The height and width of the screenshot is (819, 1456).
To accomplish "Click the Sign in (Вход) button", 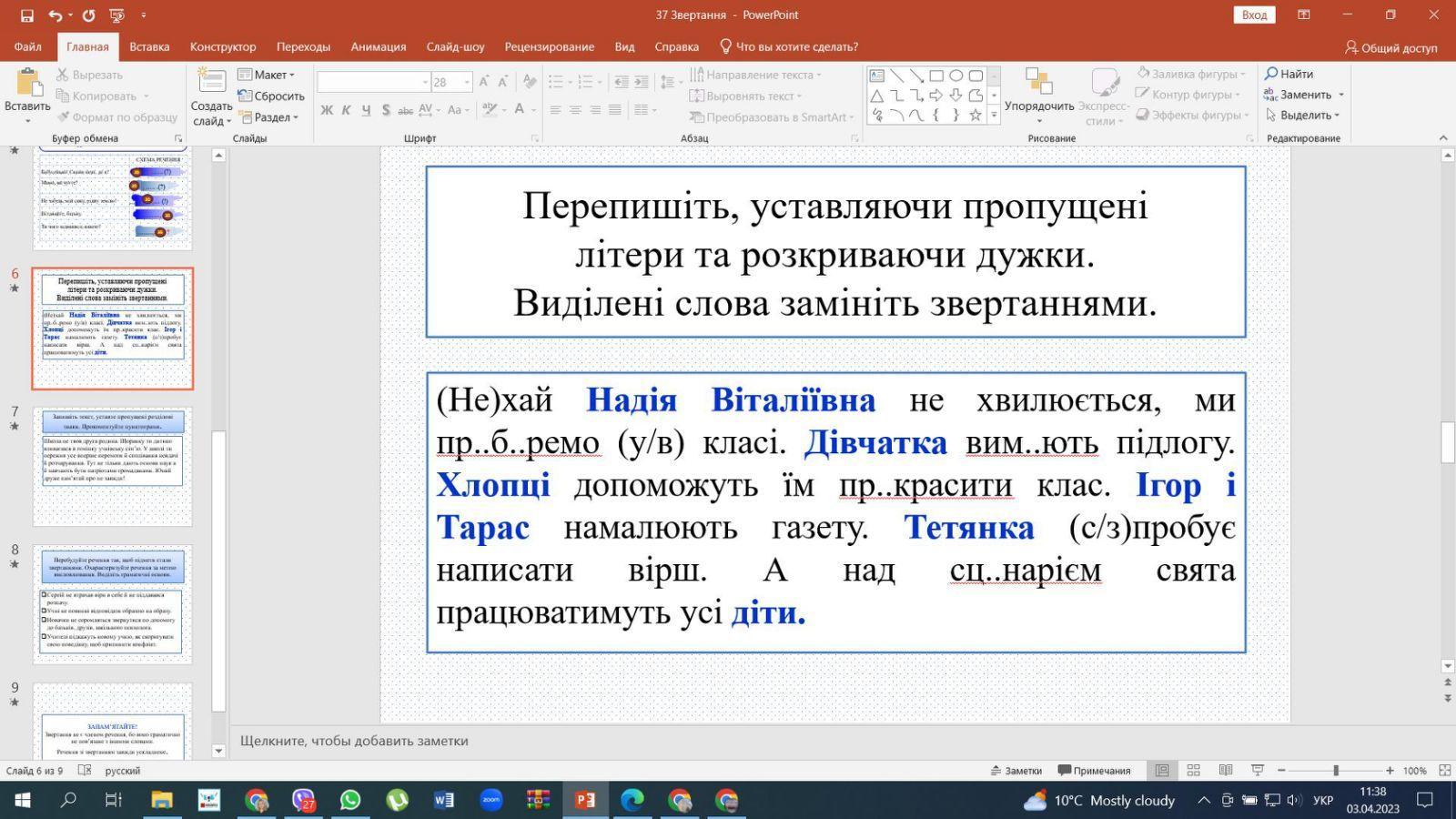I will click(1254, 15).
